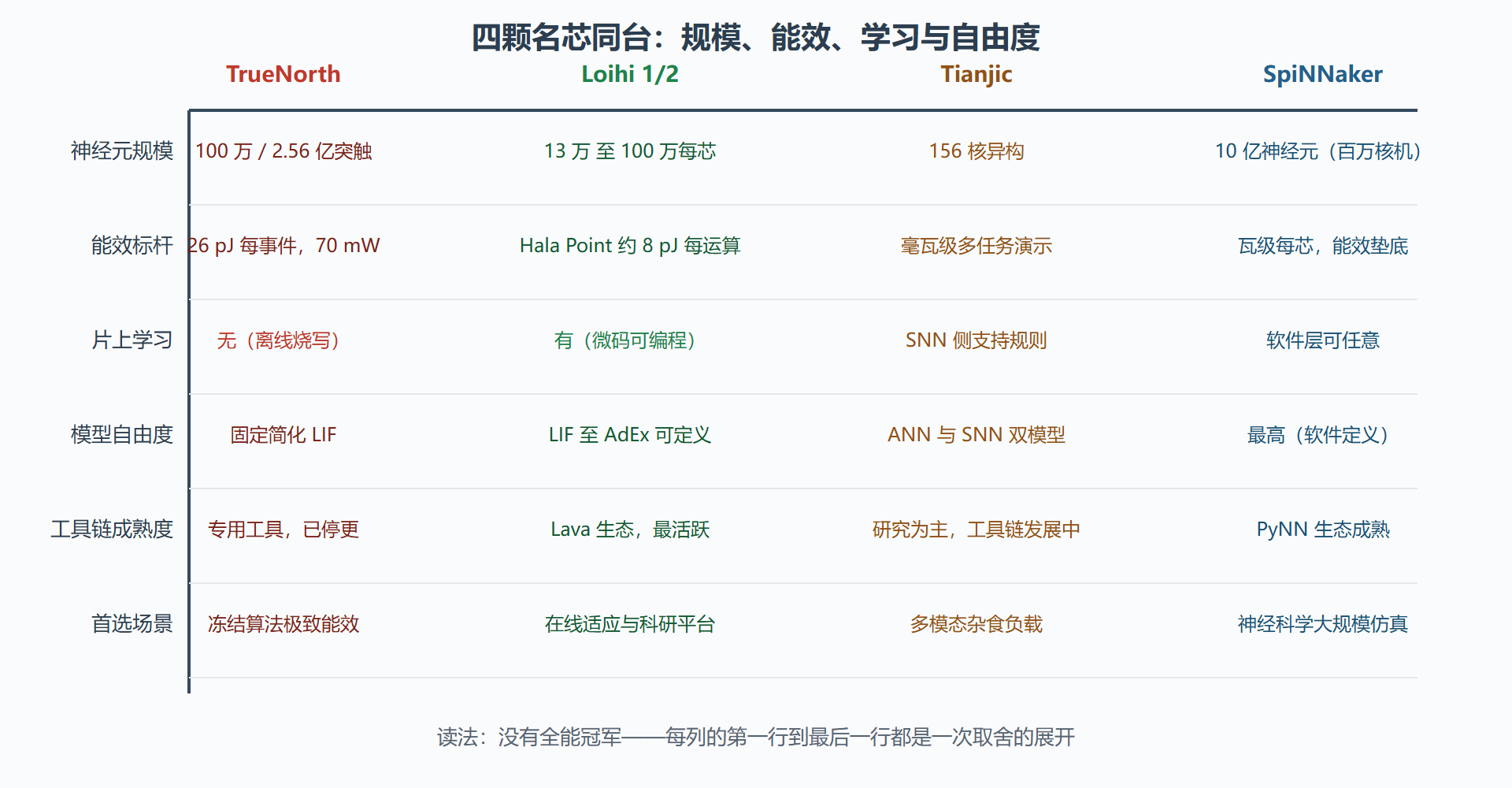Screen dimensions: 1512x788
Task: Click the cell Lava 生态，最活跃
Action: tap(630, 529)
